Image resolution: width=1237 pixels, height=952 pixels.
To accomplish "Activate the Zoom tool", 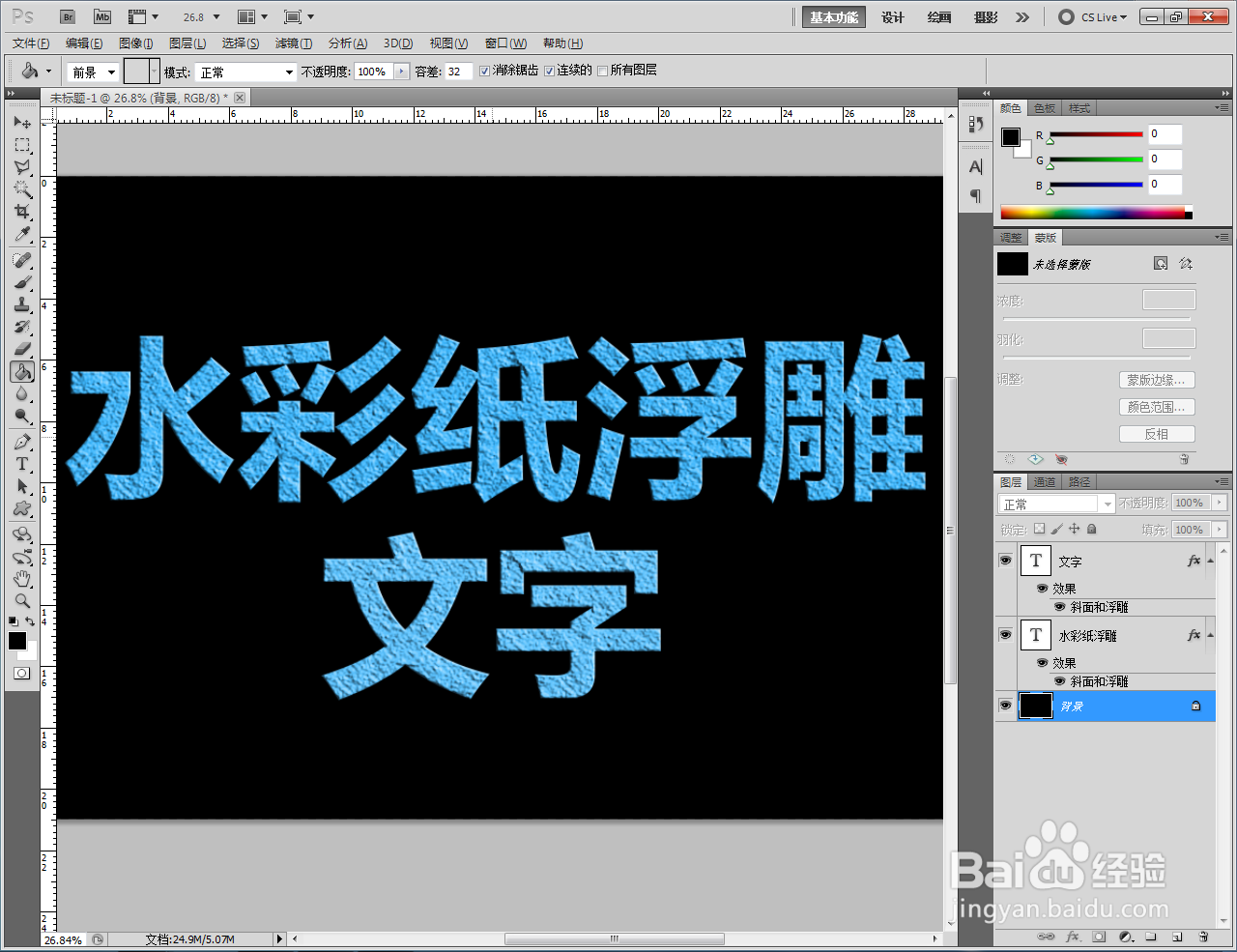I will coord(22,601).
